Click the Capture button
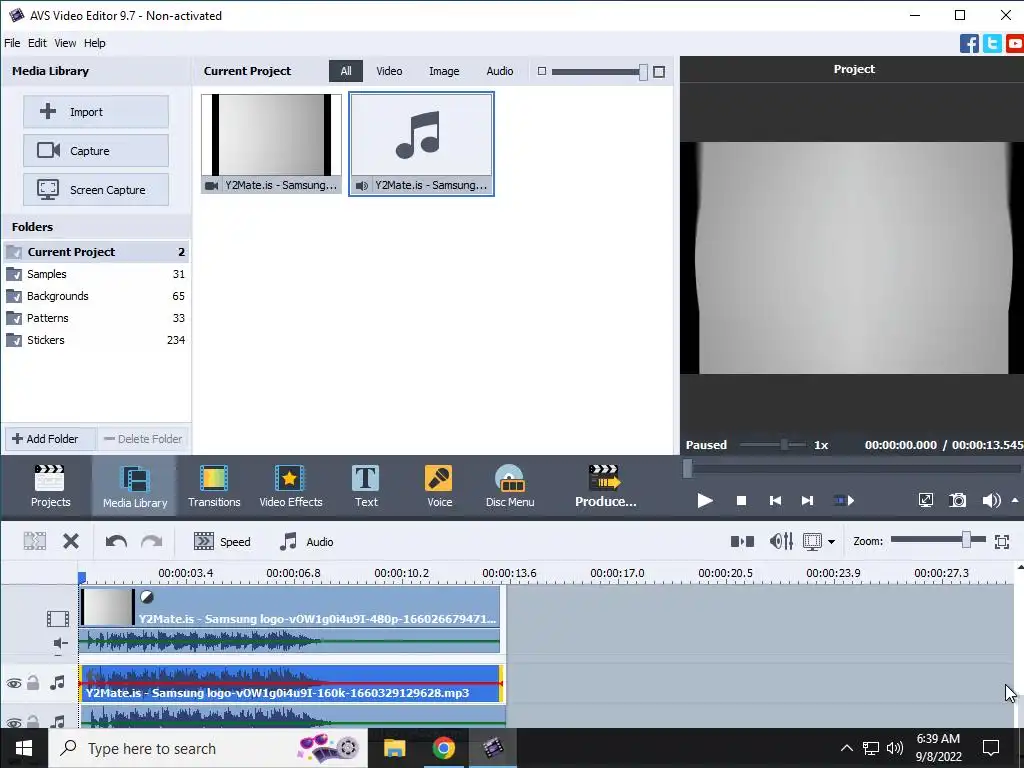1024x768 pixels. 96,151
